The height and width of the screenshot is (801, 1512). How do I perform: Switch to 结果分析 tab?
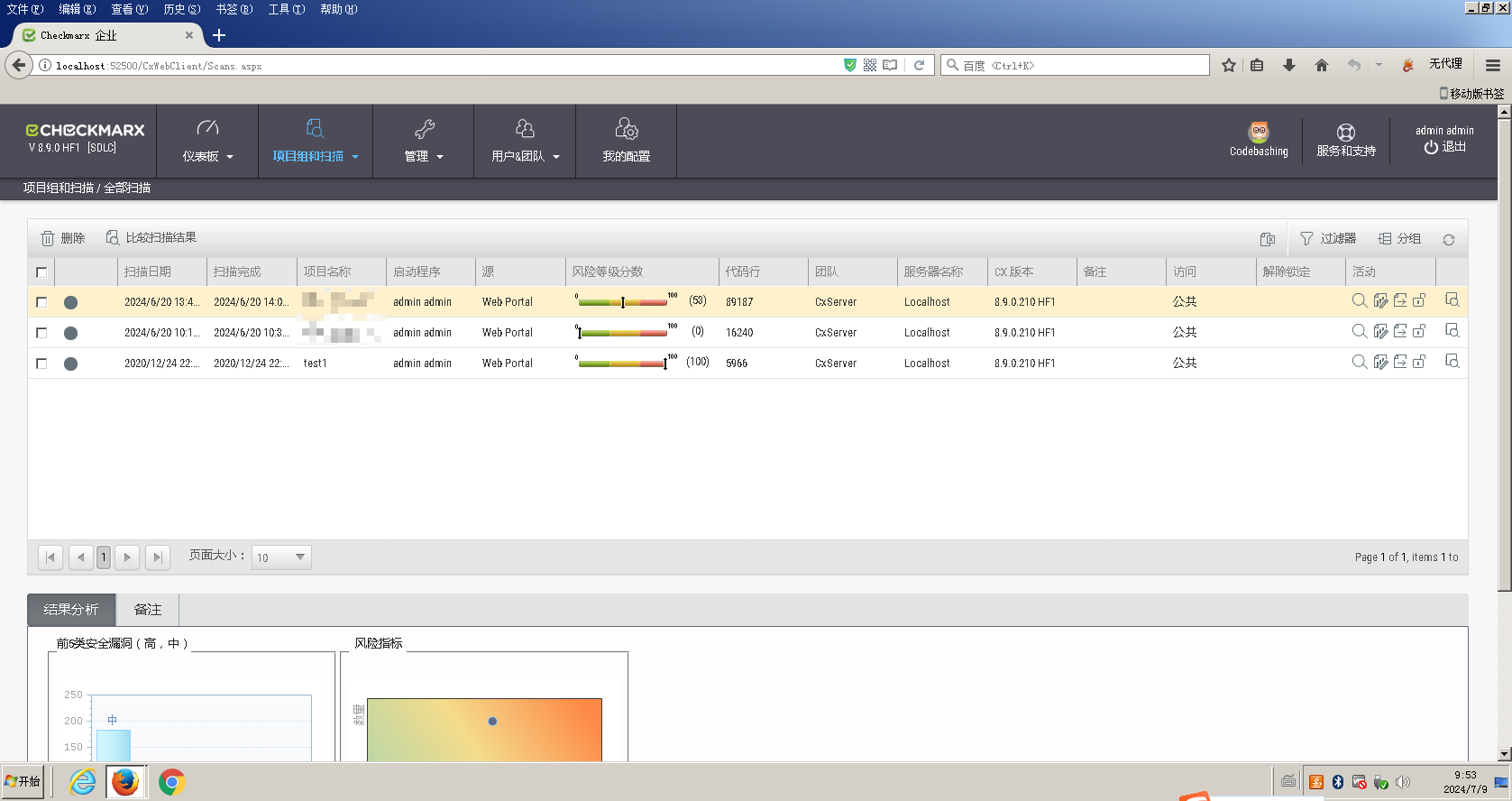pos(71,610)
